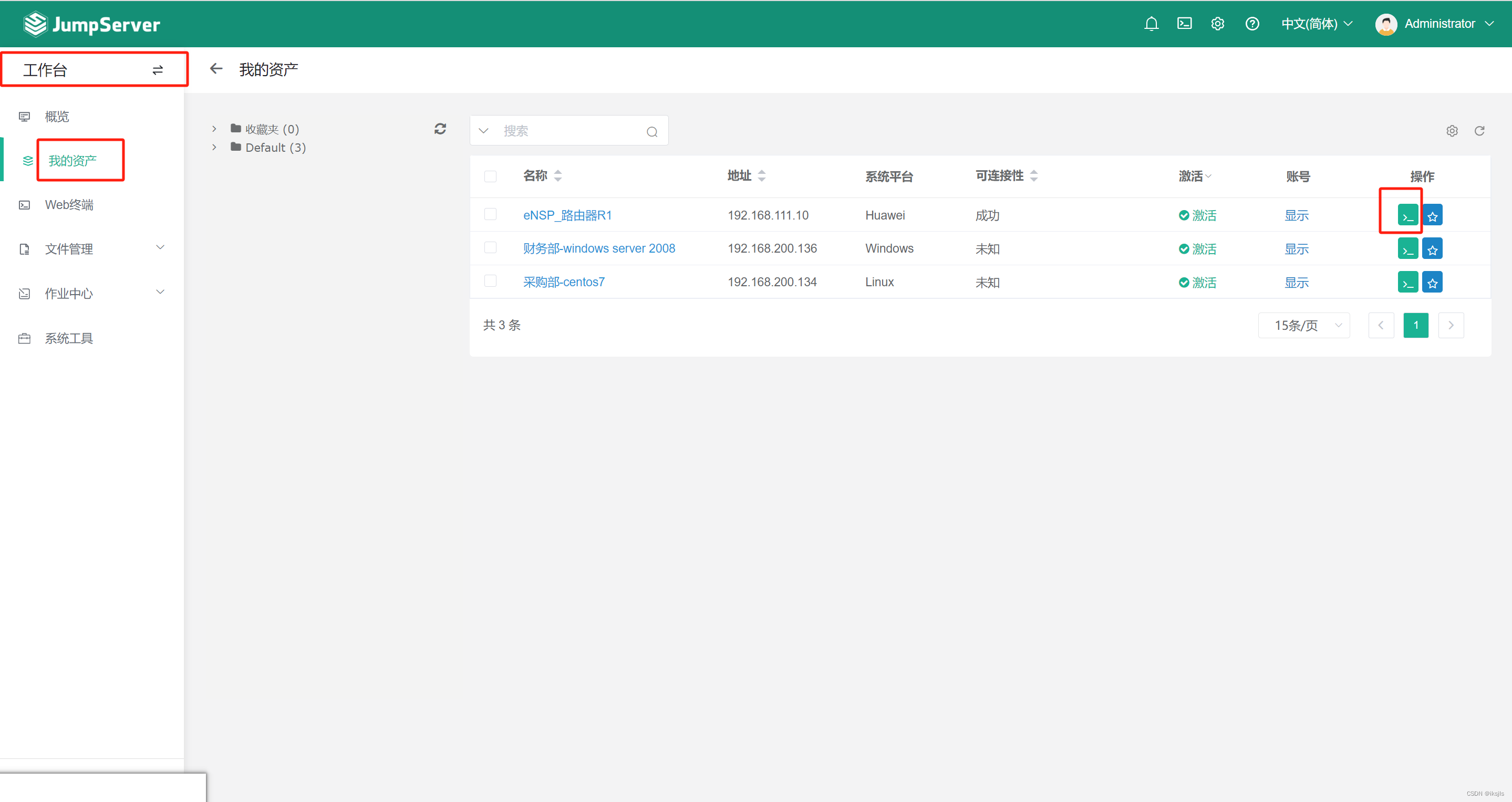
Task: Expand the Default (3) folder
Action: pyautogui.click(x=214, y=147)
